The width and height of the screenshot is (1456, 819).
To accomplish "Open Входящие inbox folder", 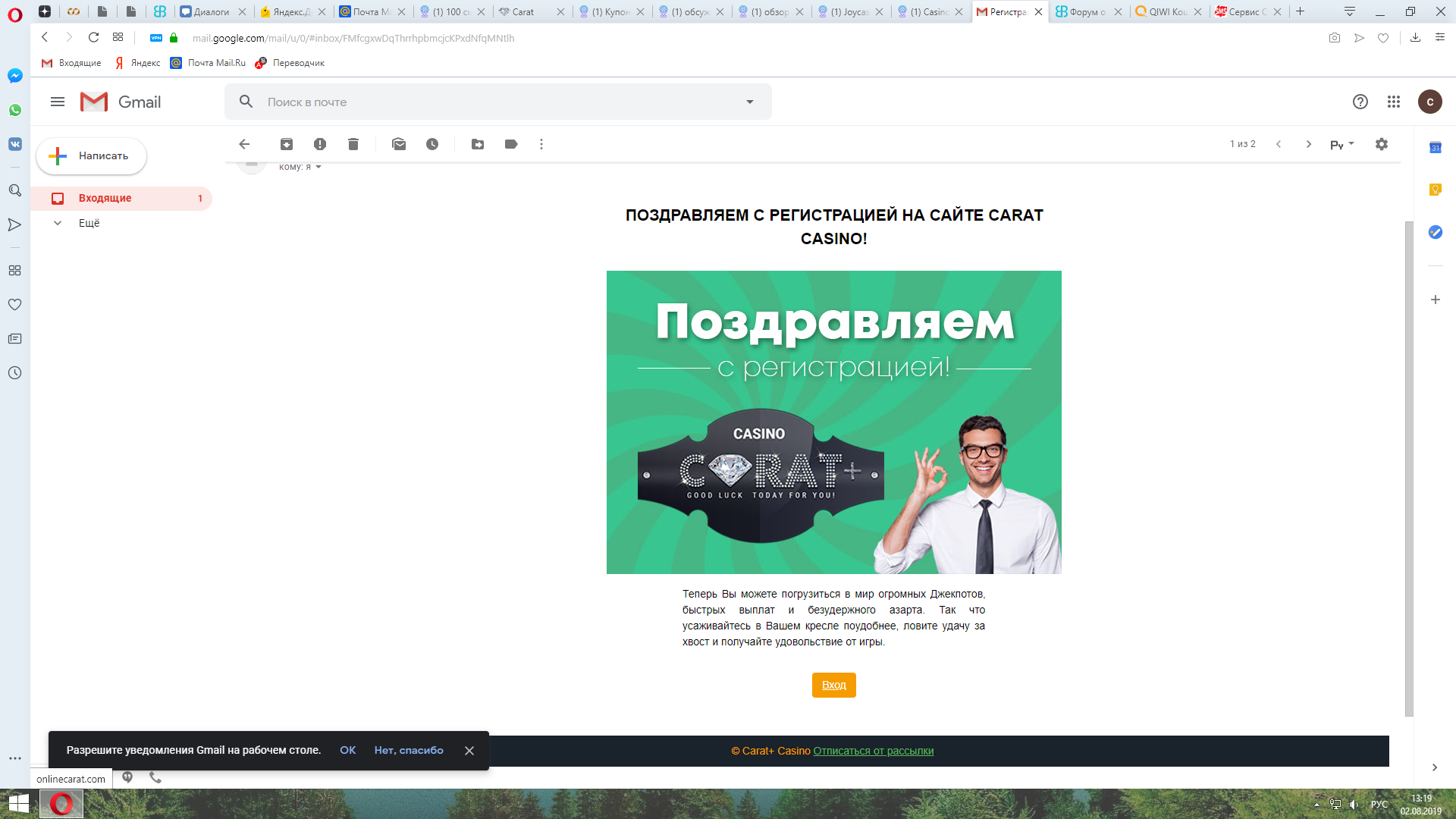I will [121, 198].
